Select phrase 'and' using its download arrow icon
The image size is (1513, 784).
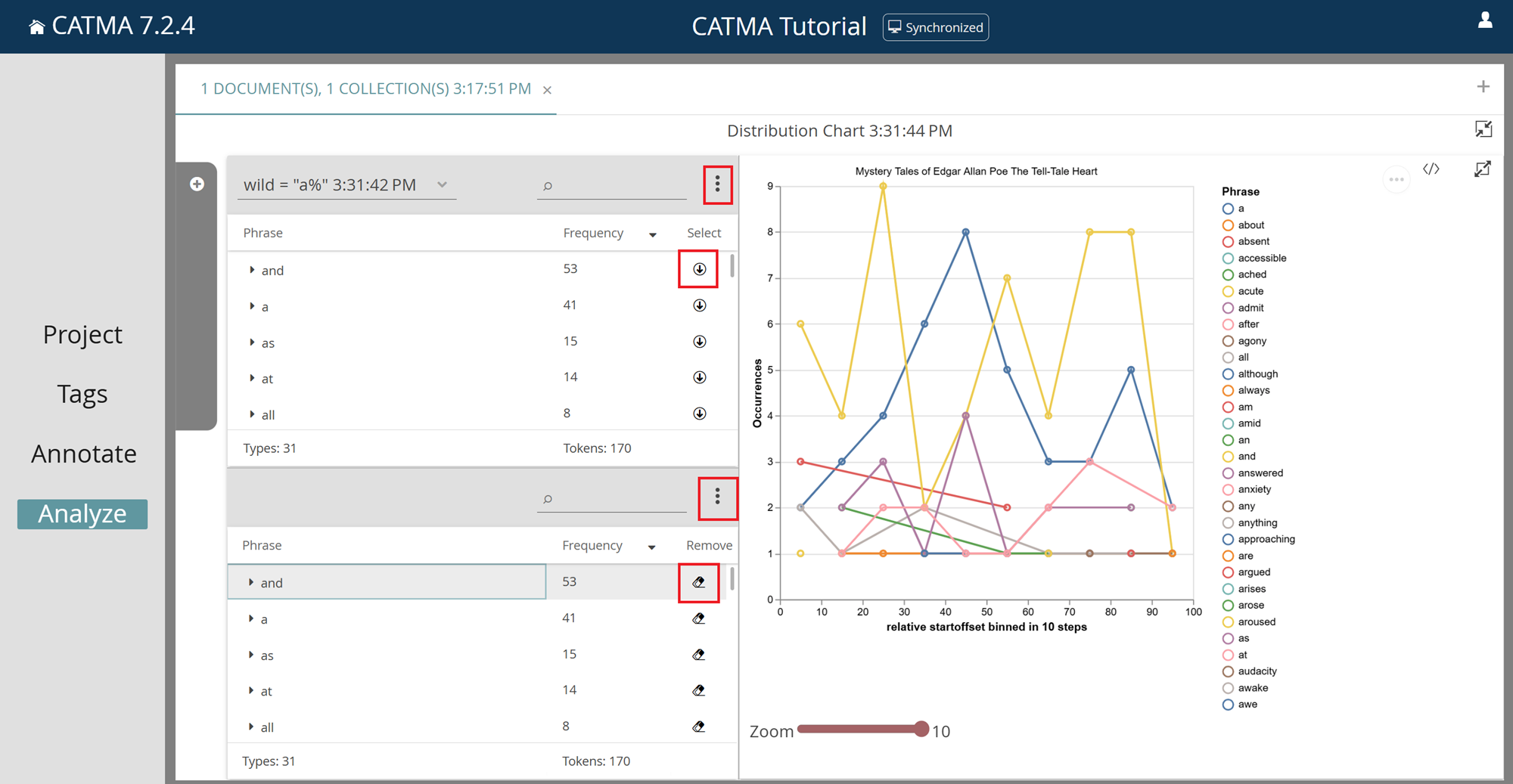(x=699, y=268)
